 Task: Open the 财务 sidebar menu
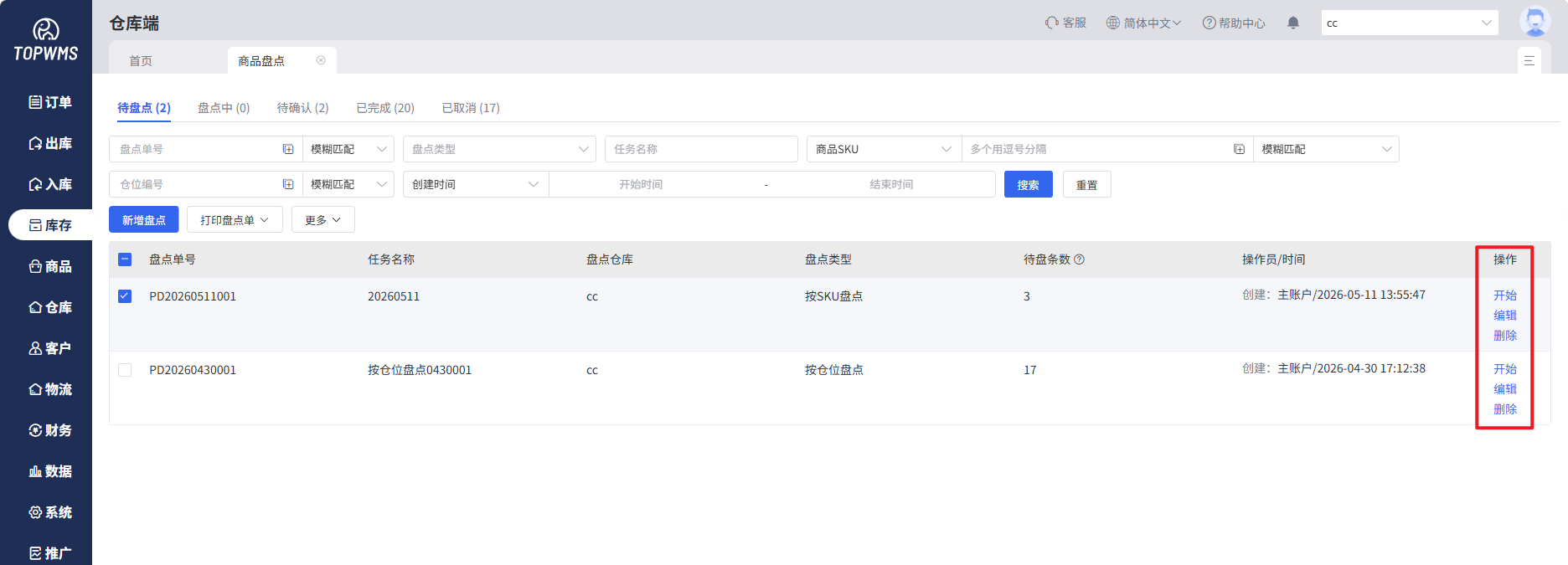50,430
